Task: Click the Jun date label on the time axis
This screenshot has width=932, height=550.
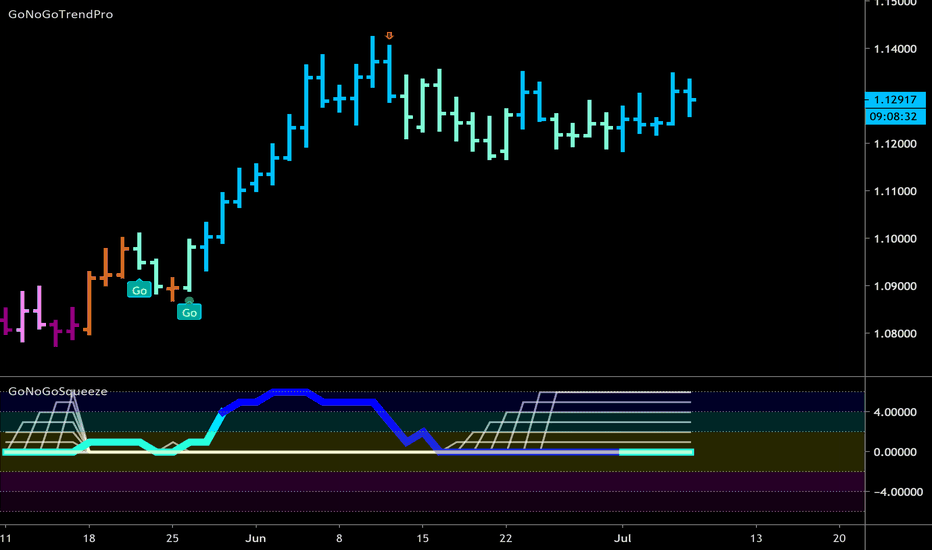Action: 256,539
